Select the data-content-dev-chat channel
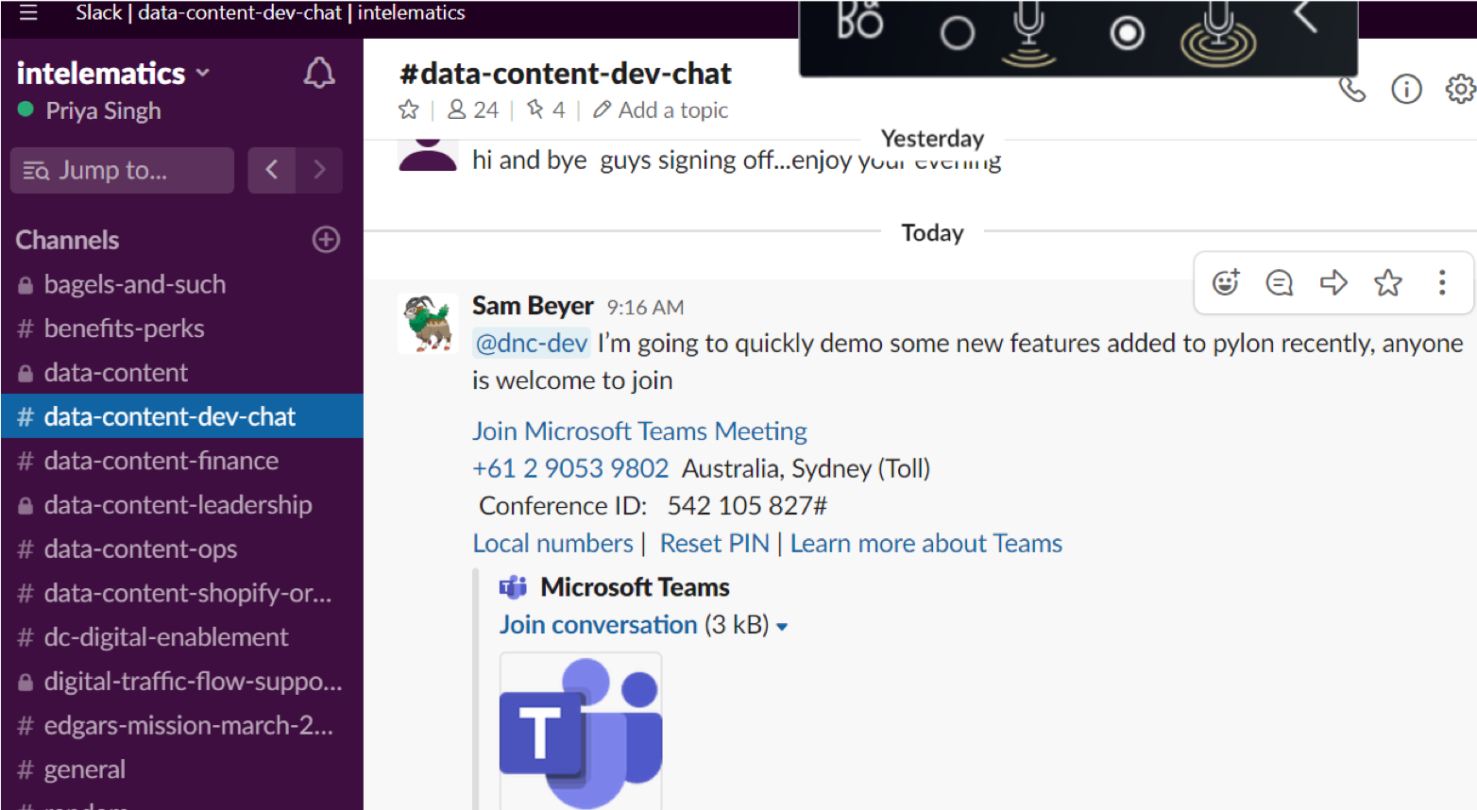 pyautogui.click(x=182, y=416)
